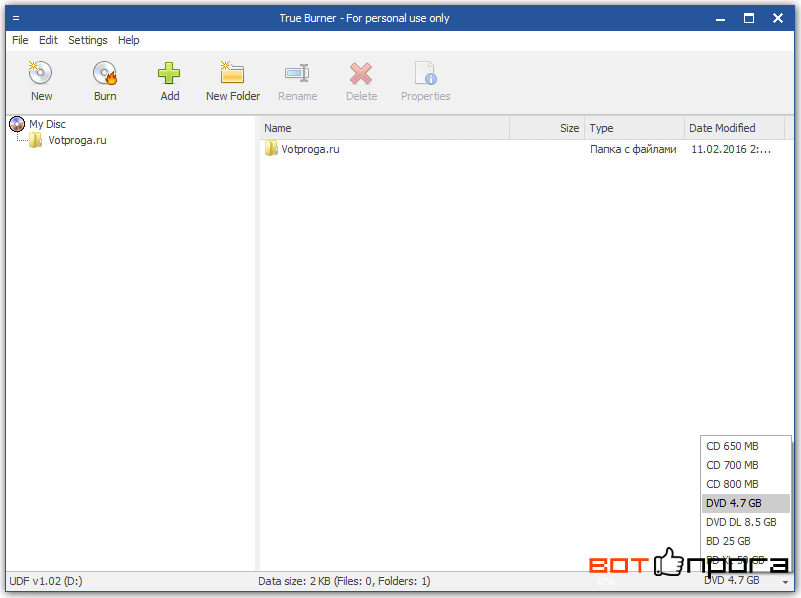Sort the list by Name column

click(385, 128)
